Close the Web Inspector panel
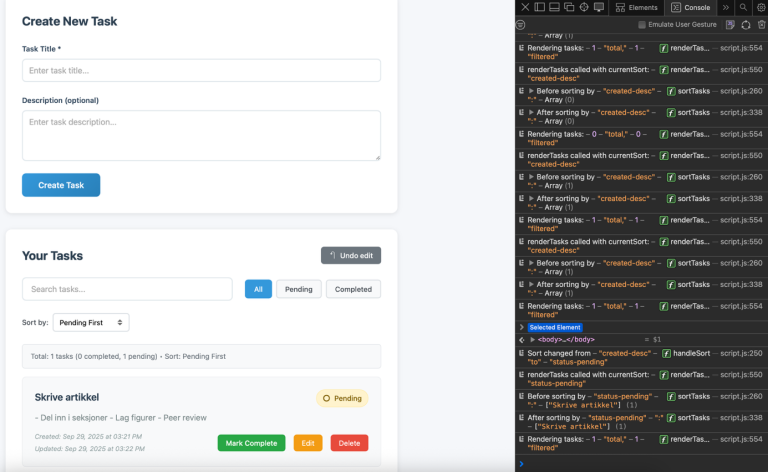The image size is (768, 472). click(x=526, y=7)
